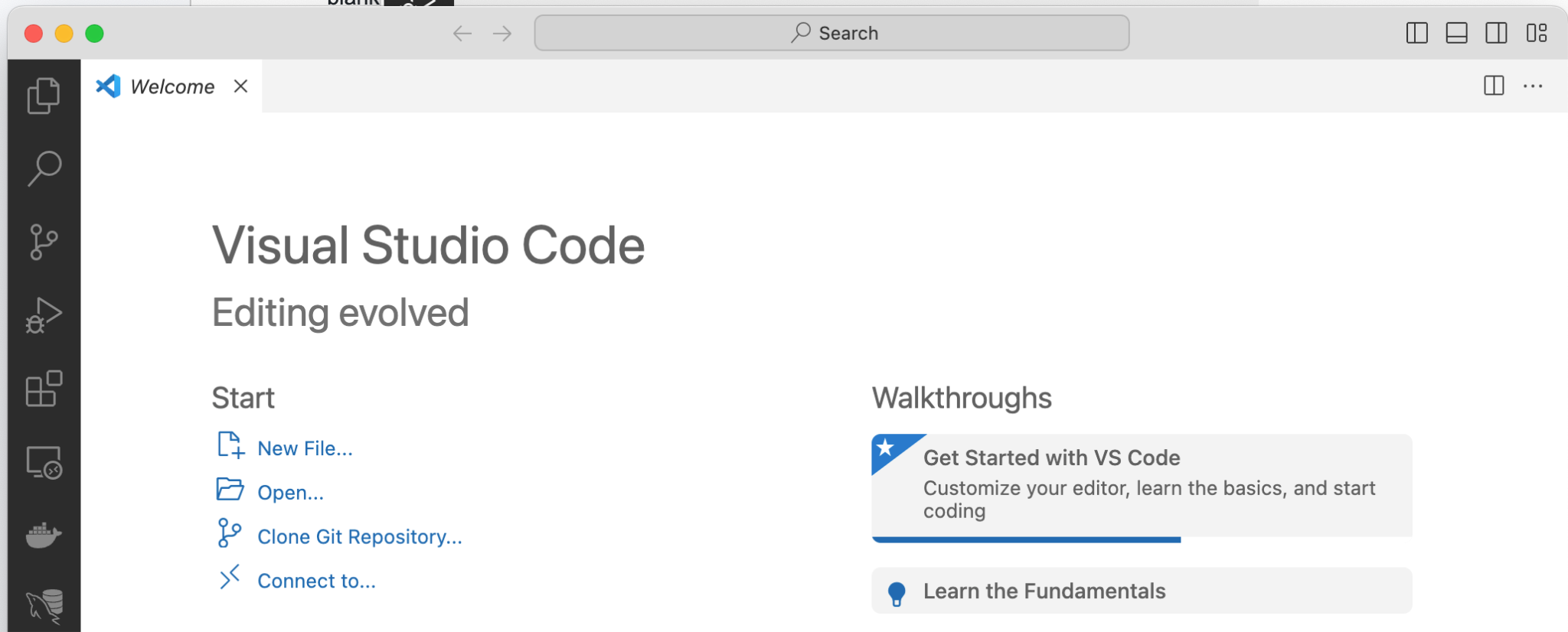Open the Extensions view
The width and height of the screenshot is (1568, 632).
(44, 389)
